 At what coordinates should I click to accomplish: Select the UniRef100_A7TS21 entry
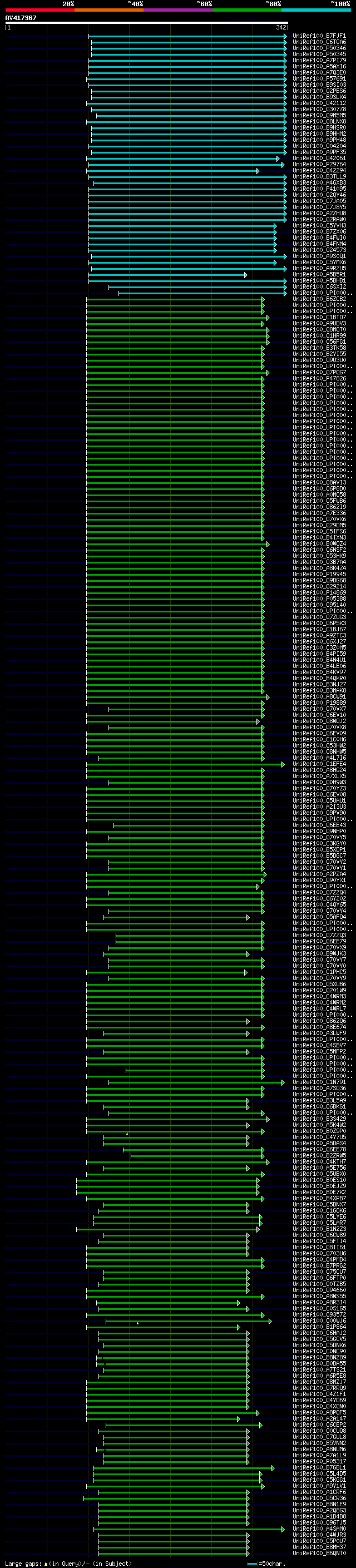click(x=319, y=1370)
